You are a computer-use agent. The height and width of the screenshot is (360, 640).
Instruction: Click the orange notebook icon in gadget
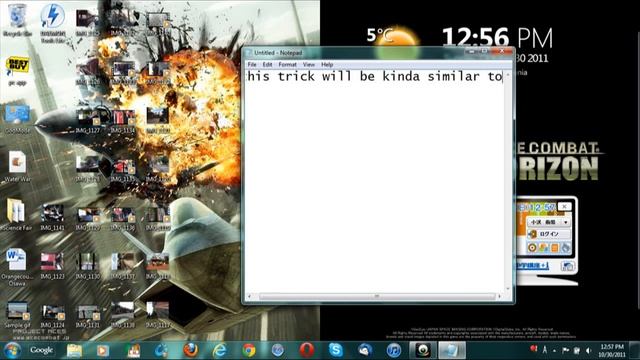(x=554, y=247)
